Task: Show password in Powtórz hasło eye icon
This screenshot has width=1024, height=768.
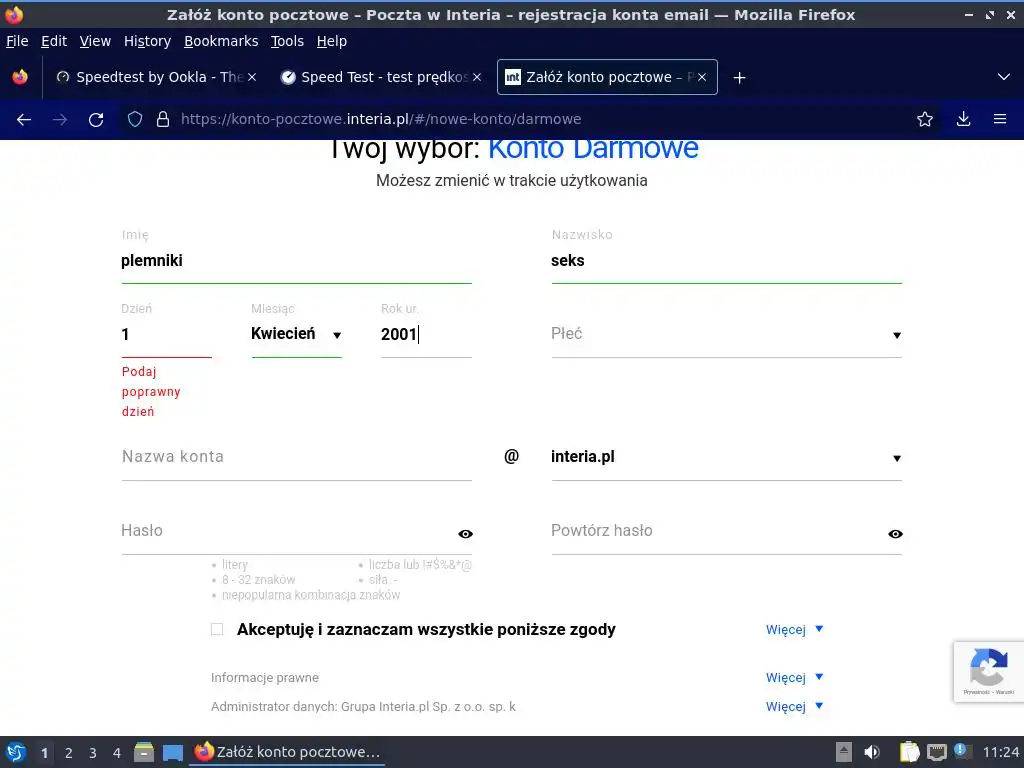Action: tap(895, 534)
